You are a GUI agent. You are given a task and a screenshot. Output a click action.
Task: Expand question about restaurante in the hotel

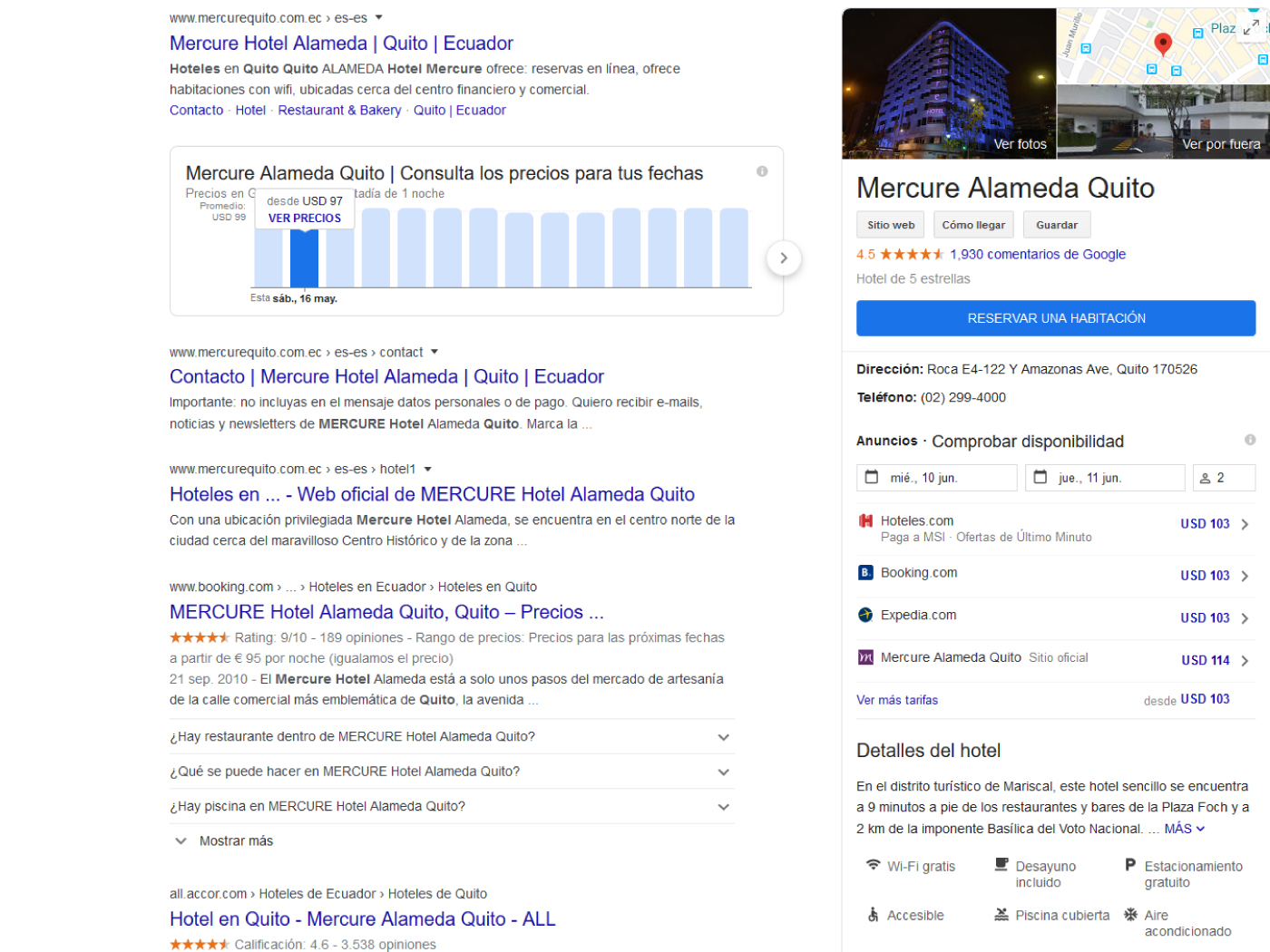(452, 737)
